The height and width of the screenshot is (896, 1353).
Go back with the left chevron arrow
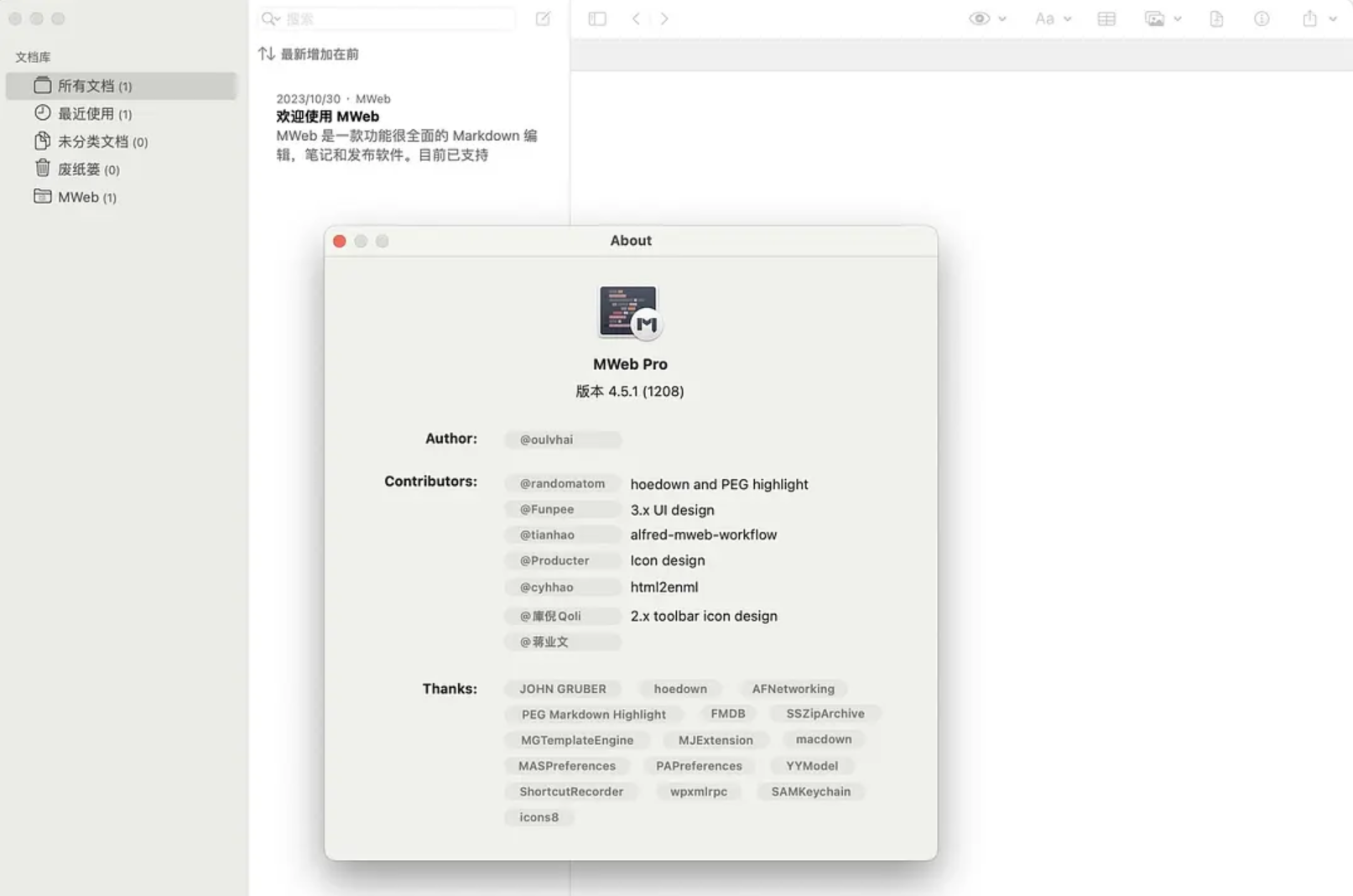(x=637, y=18)
